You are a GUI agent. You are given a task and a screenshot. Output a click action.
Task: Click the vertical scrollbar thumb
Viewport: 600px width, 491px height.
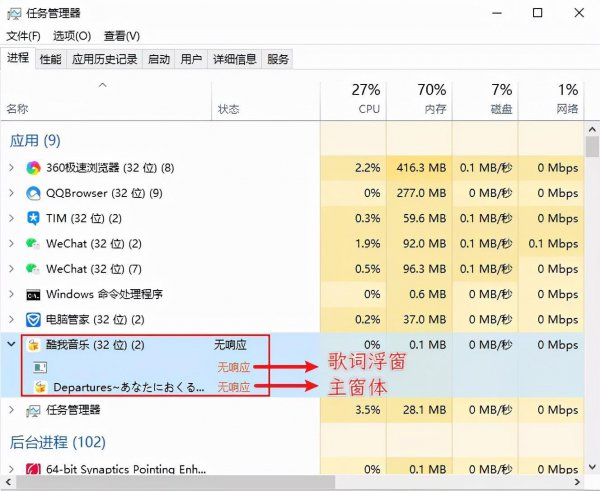click(592, 147)
